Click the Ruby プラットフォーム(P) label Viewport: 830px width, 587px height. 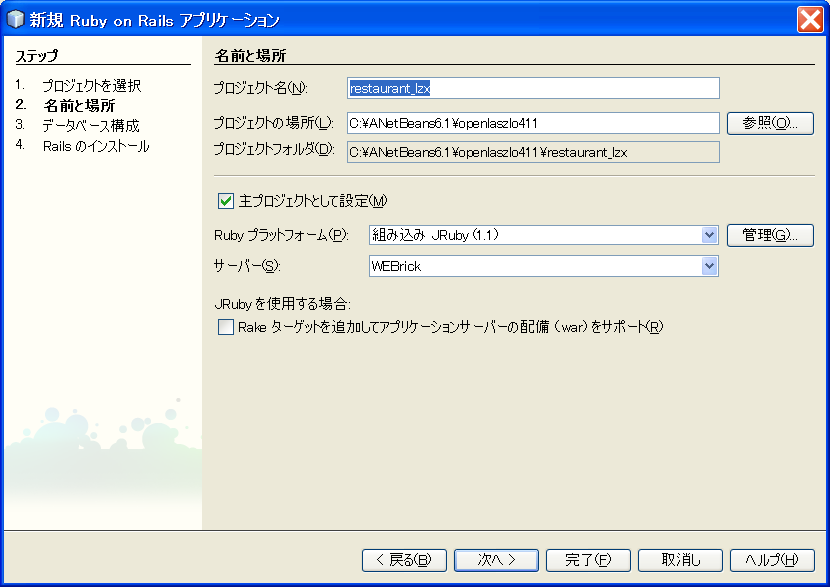pos(281,235)
